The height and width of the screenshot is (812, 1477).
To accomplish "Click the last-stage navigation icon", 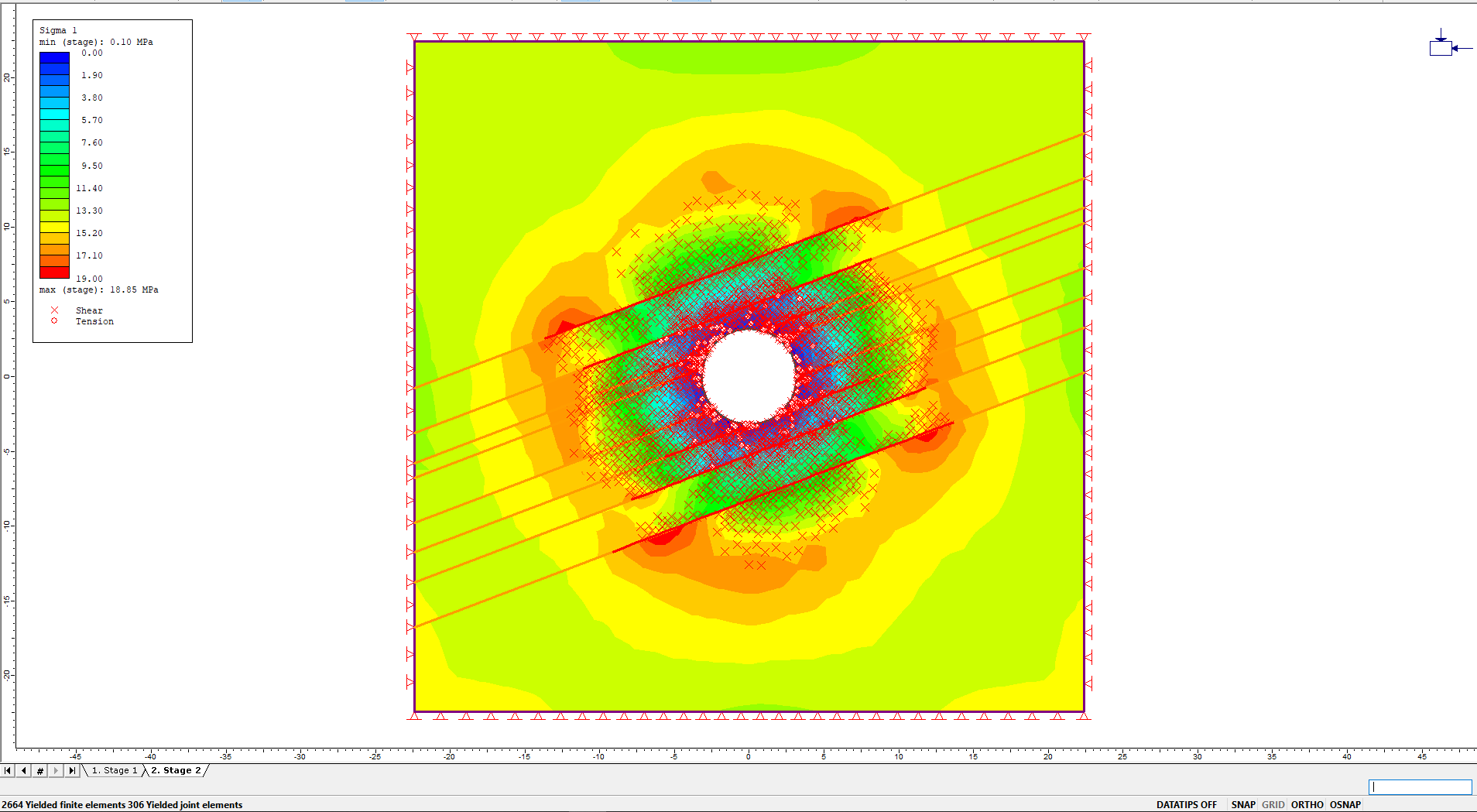I will pyautogui.click(x=71, y=770).
